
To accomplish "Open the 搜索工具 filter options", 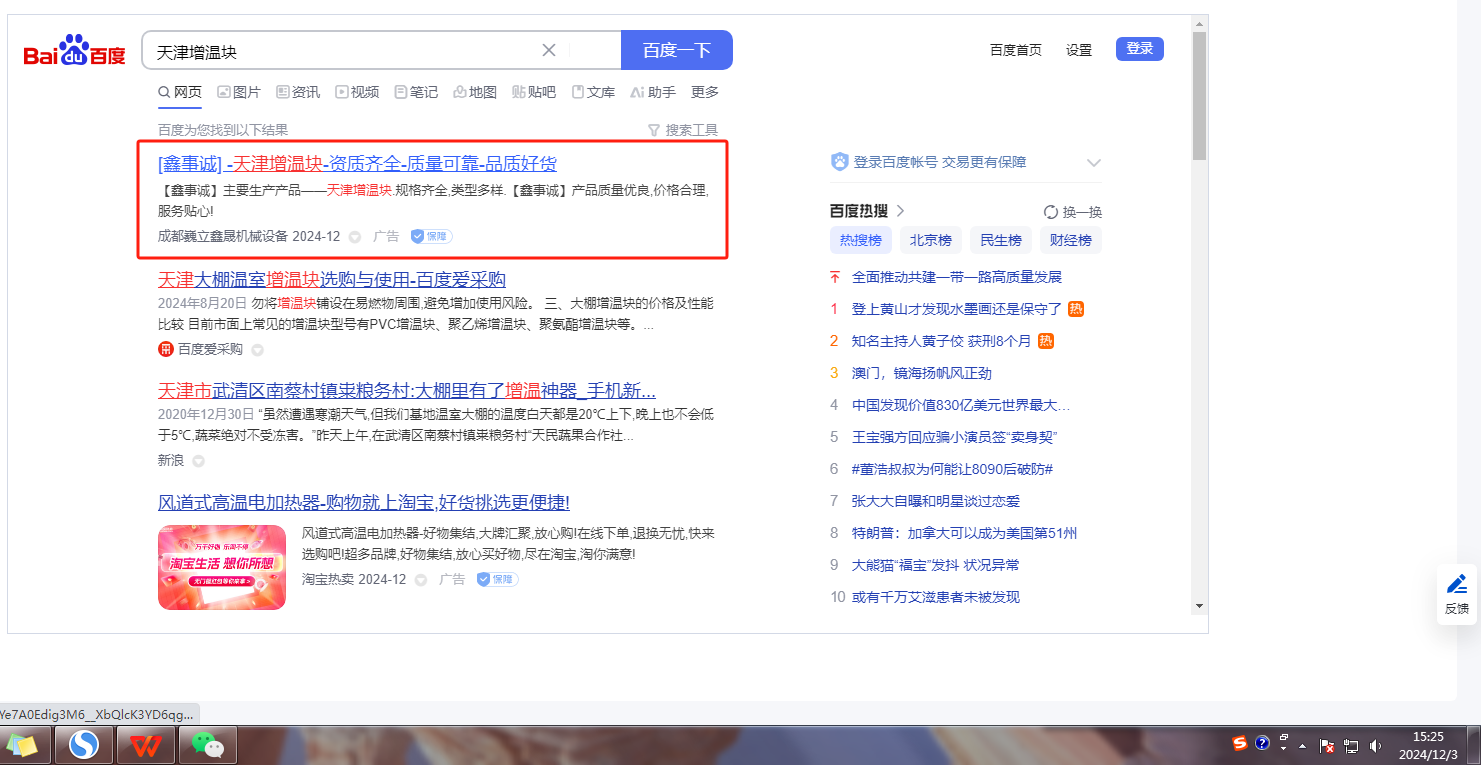I will (x=683, y=130).
